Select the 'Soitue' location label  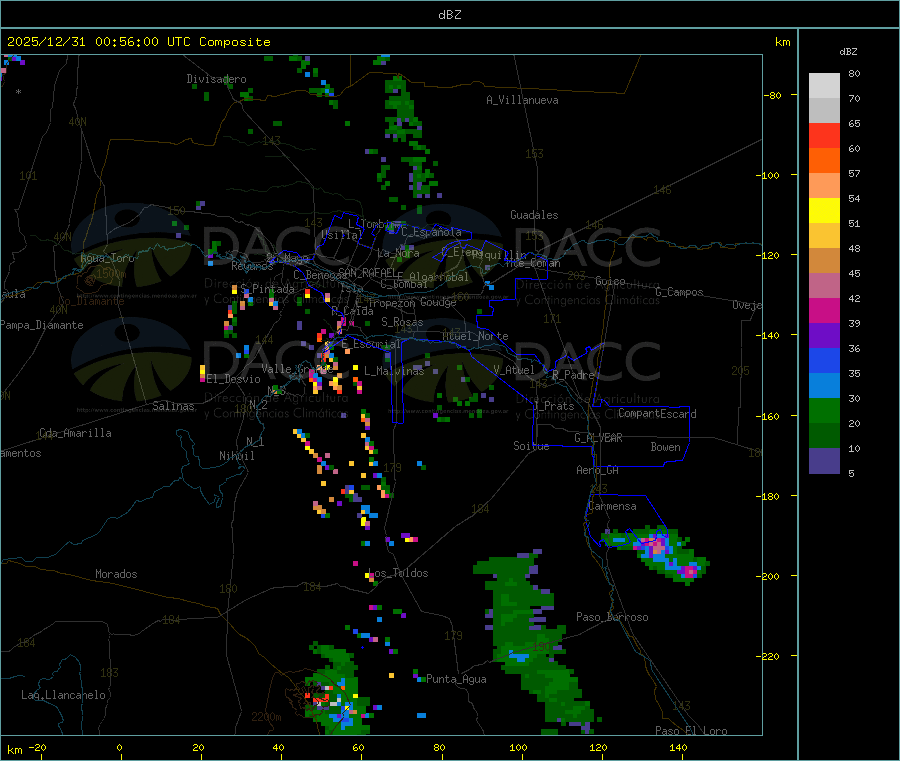coord(531,446)
